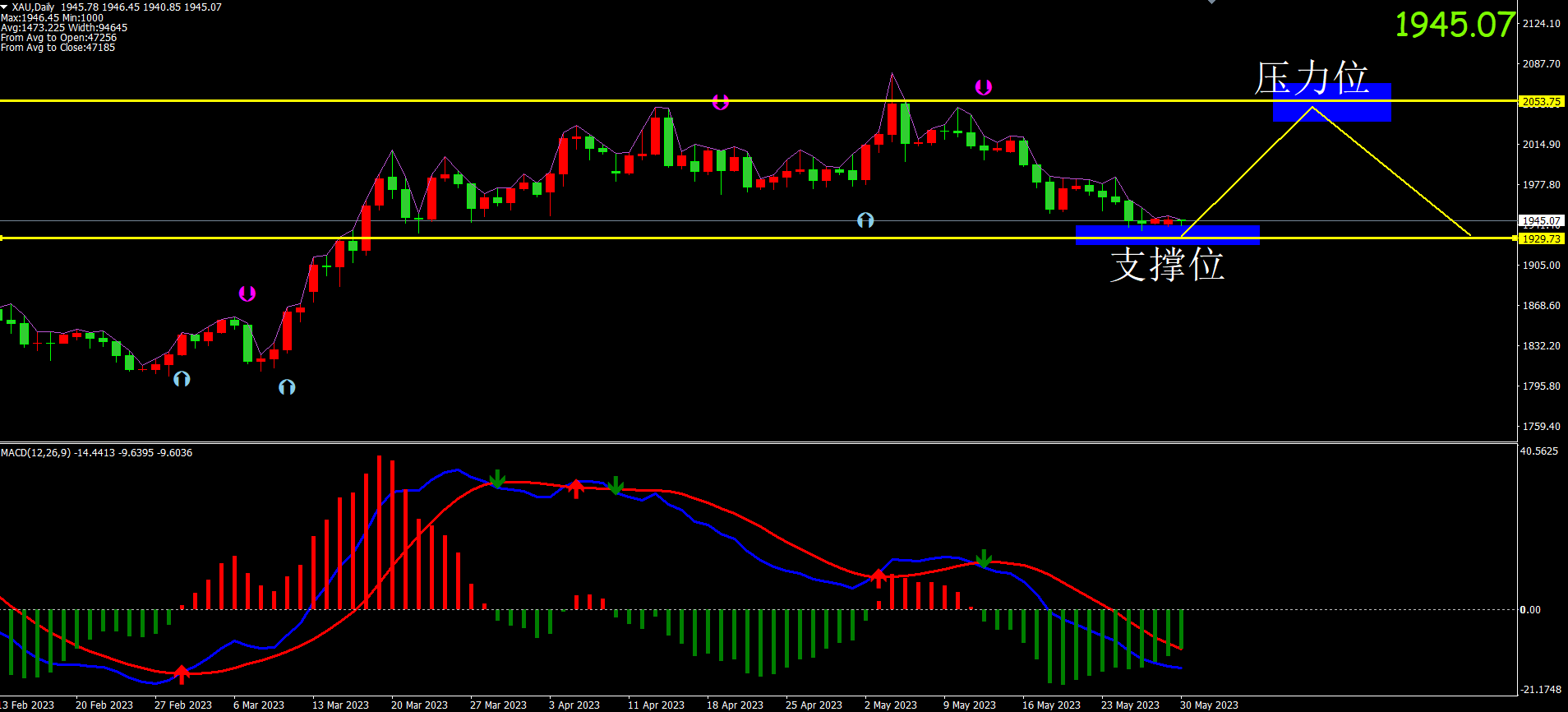Click the cyan up-arrow signal on the 1945.07 price line

[865, 220]
